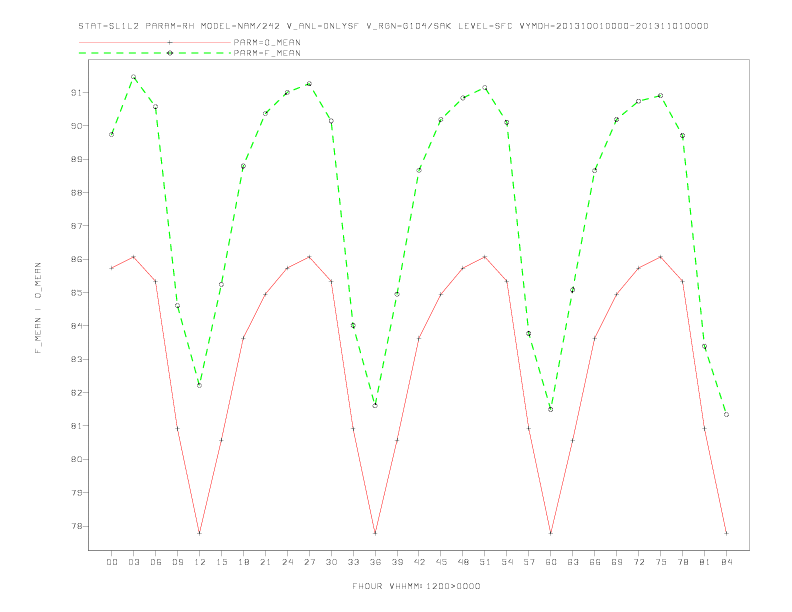Click the F_MEAN green data point at hour 00
Screen dimensions: 792x612
112,134
